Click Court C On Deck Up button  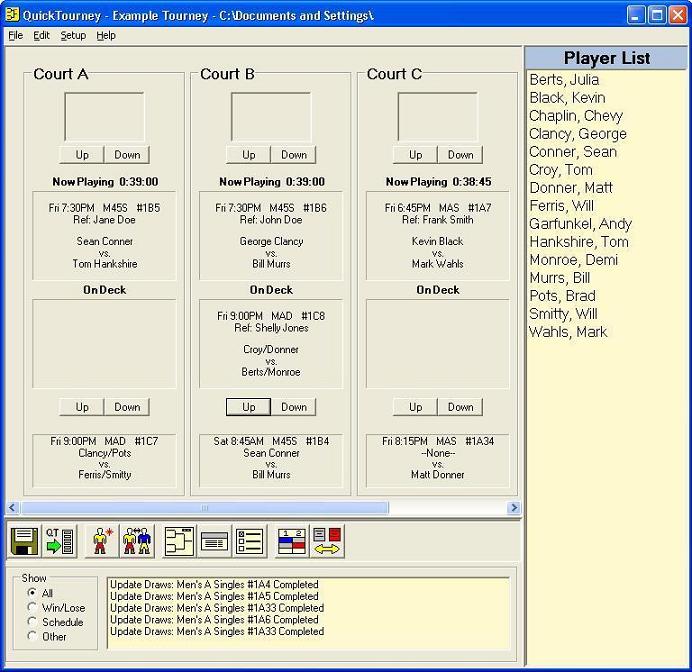pyautogui.click(x=415, y=407)
